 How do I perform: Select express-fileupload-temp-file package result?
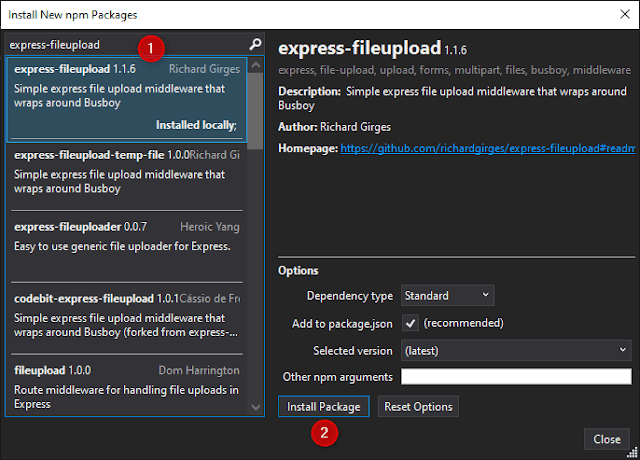click(x=127, y=177)
